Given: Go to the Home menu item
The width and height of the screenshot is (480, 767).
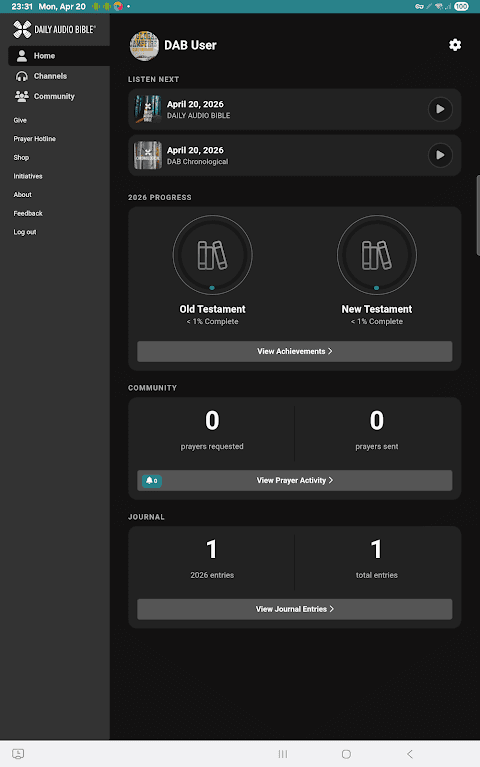Looking at the screenshot, I should pos(59,56).
